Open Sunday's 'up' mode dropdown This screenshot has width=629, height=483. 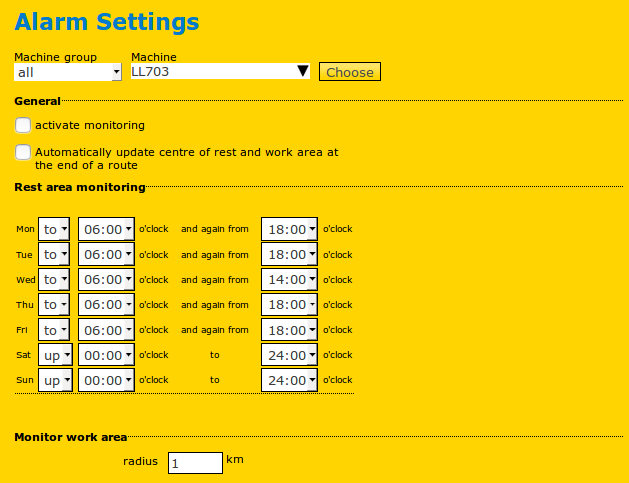[x=55, y=380]
